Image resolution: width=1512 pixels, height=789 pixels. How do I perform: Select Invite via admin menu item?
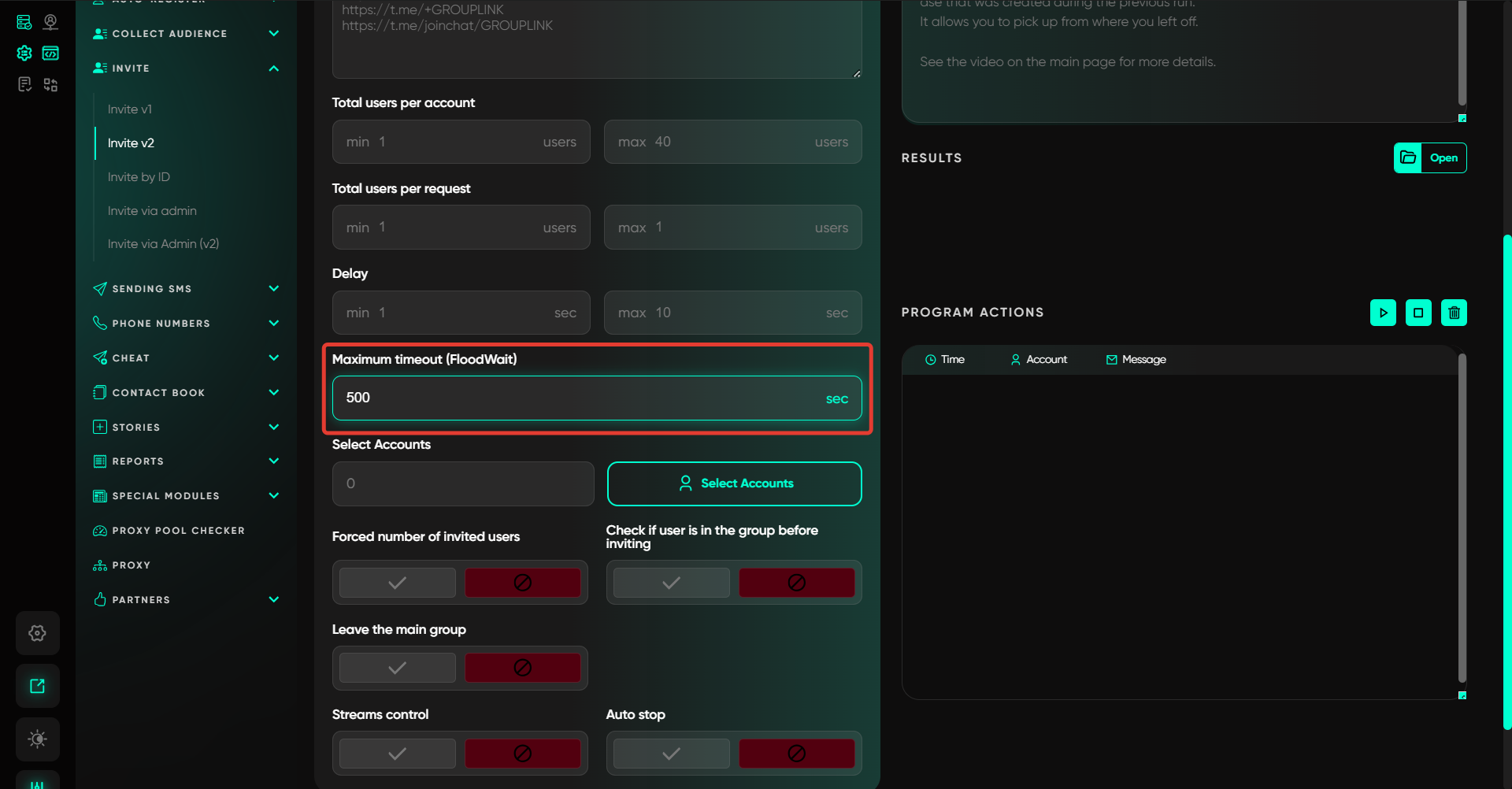click(152, 211)
